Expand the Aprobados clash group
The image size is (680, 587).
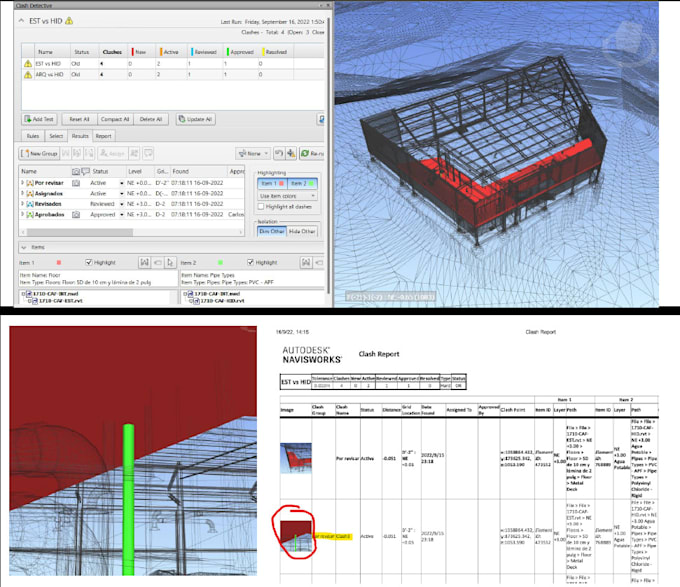tap(23, 214)
